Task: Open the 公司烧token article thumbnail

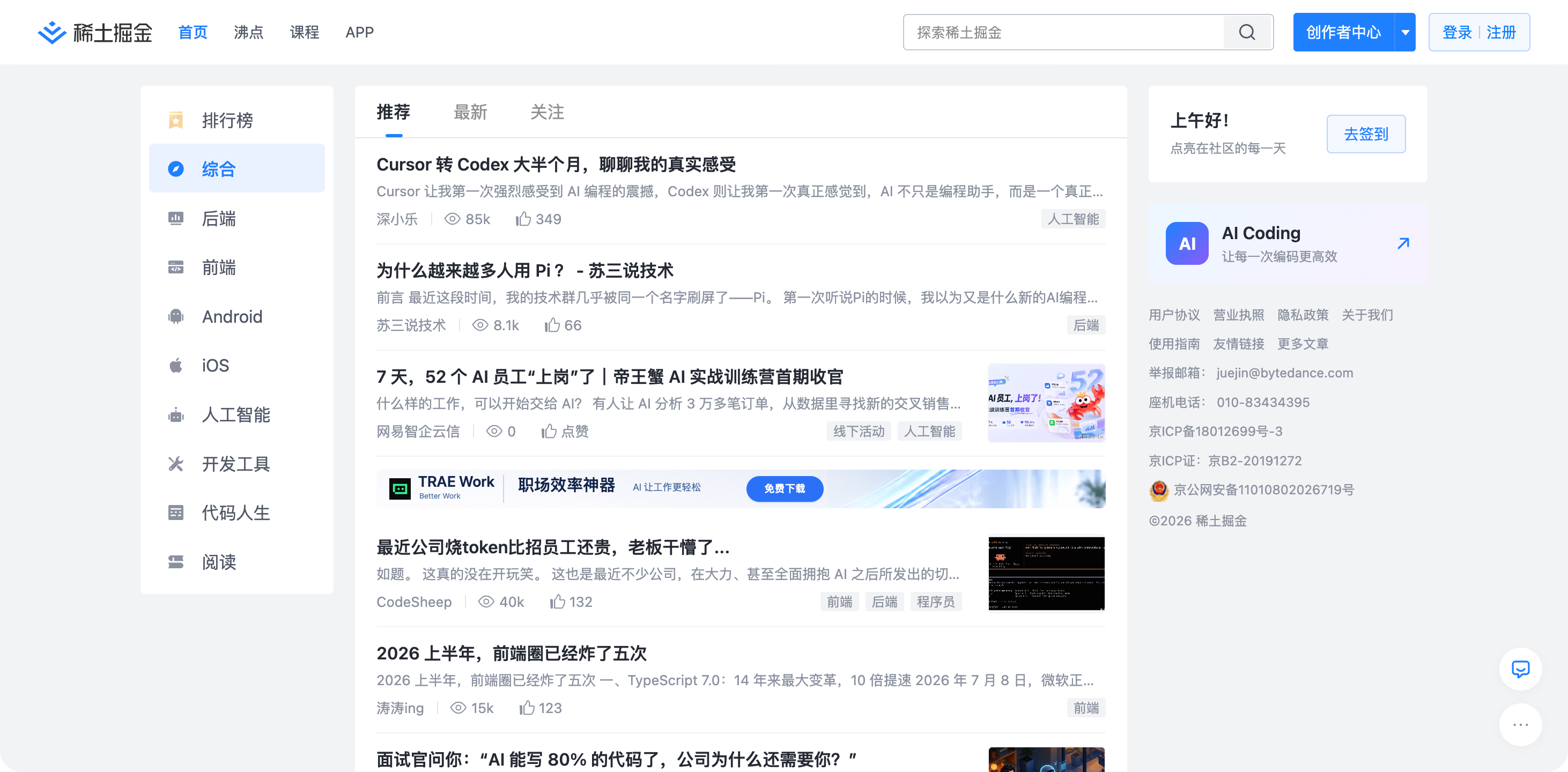Action: [x=1046, y=573]
